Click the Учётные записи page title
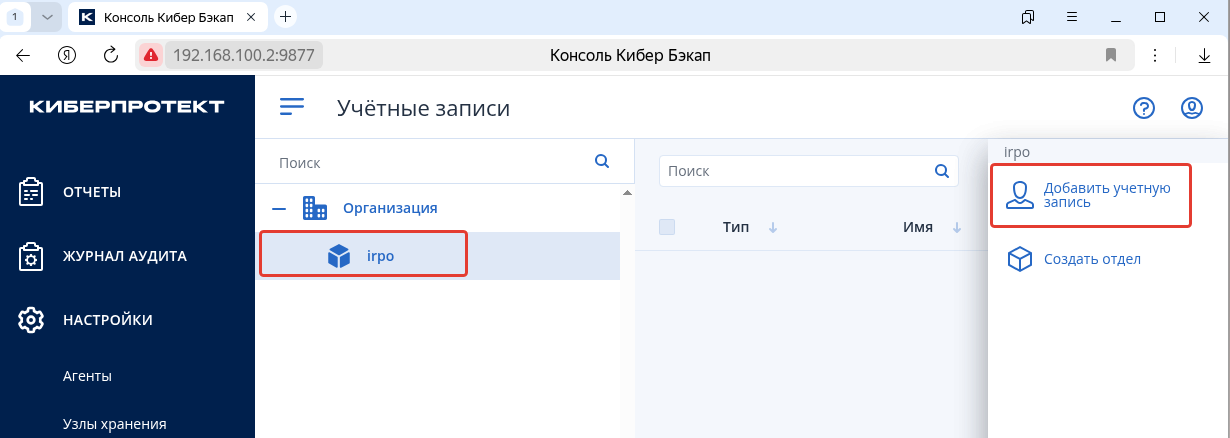This screenshot has width=1230, height=438. click(x=423, y=108)
